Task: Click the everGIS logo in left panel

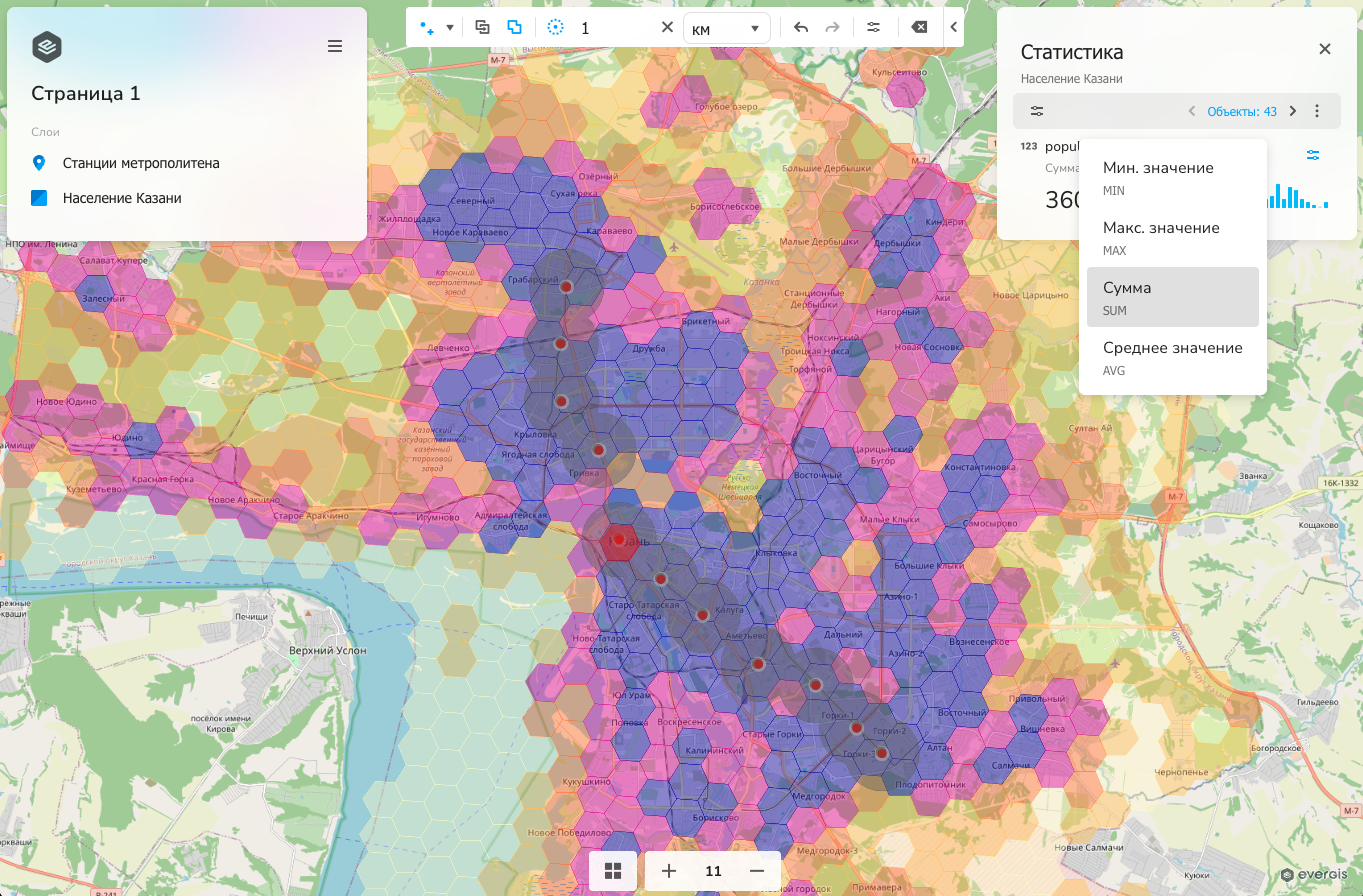Action: pos(47,46)
